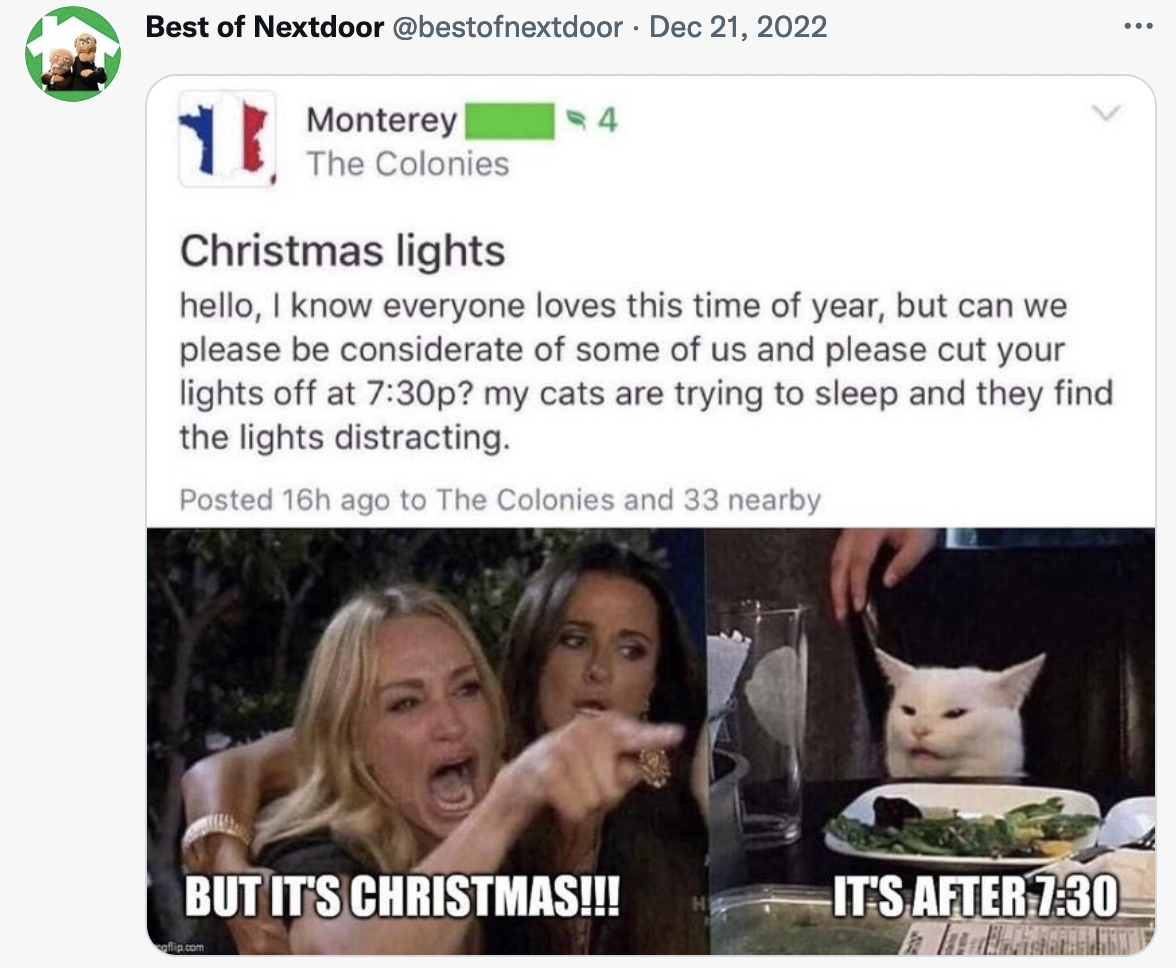1176x968 pixels.
Task: Click the number 4 beside the leaf
Action: (x=607, y=121)
